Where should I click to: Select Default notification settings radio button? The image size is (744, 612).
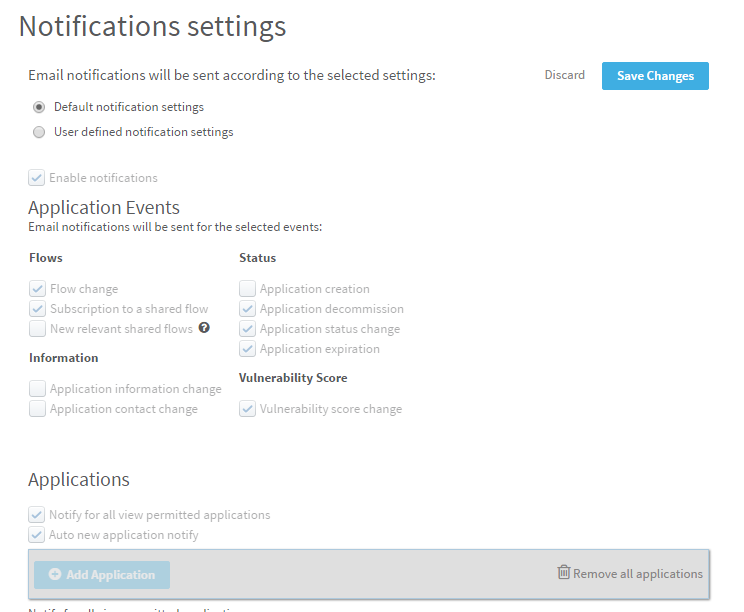(x=39, y=107)
